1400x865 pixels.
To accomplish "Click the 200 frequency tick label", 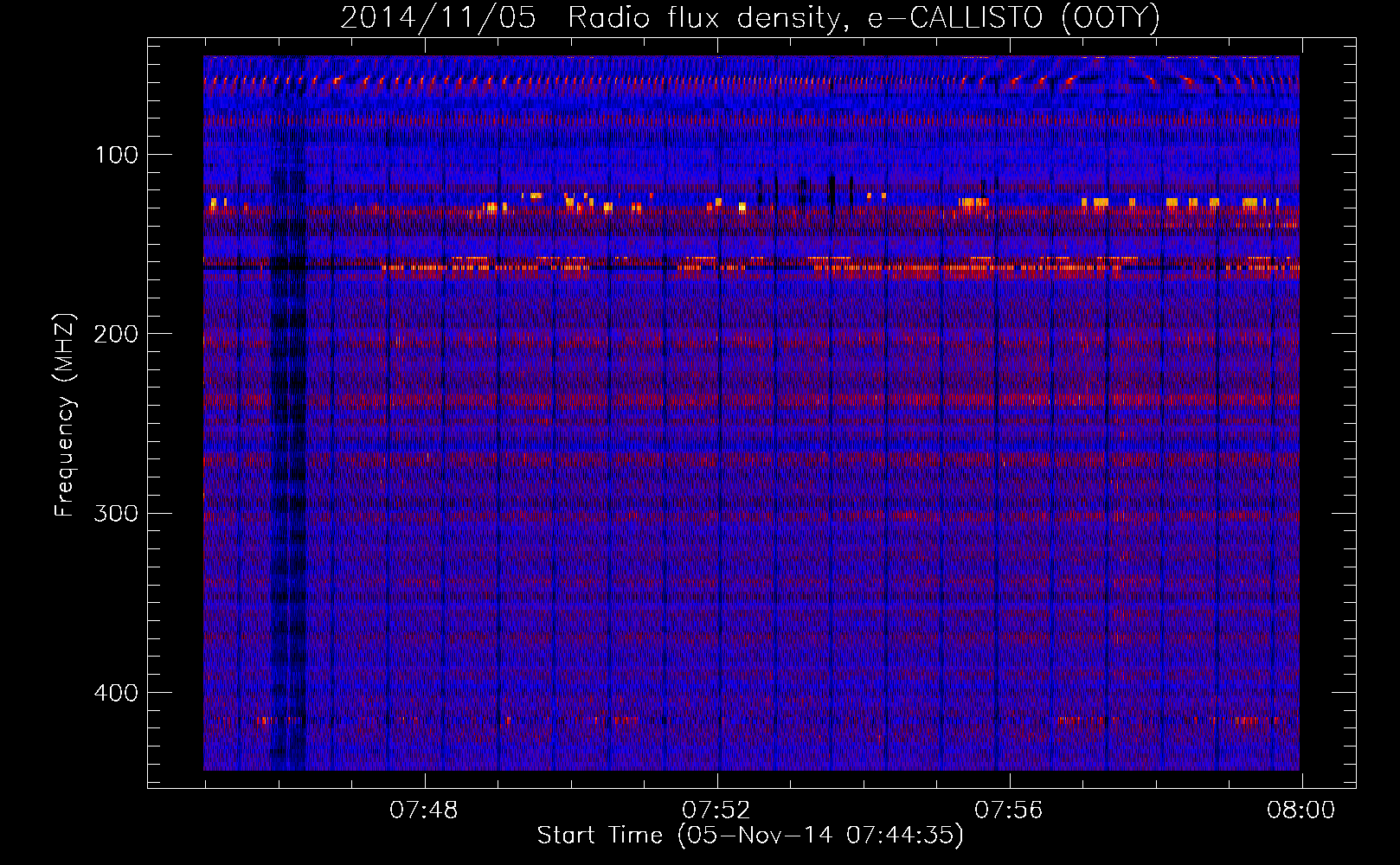I will pyautogui.click(x=117, y=334).
